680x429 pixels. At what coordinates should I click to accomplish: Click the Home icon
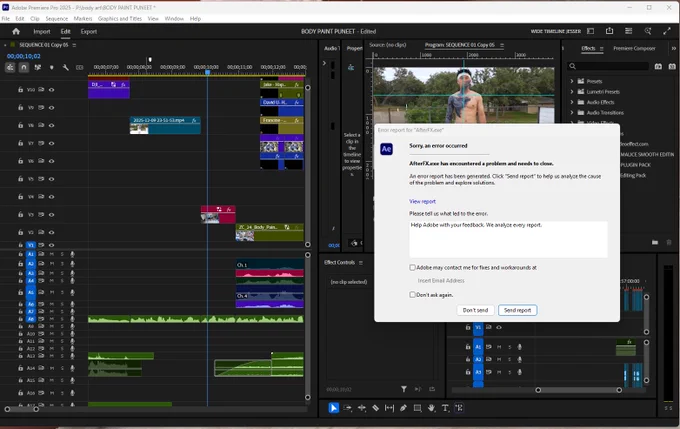[16, 31]
